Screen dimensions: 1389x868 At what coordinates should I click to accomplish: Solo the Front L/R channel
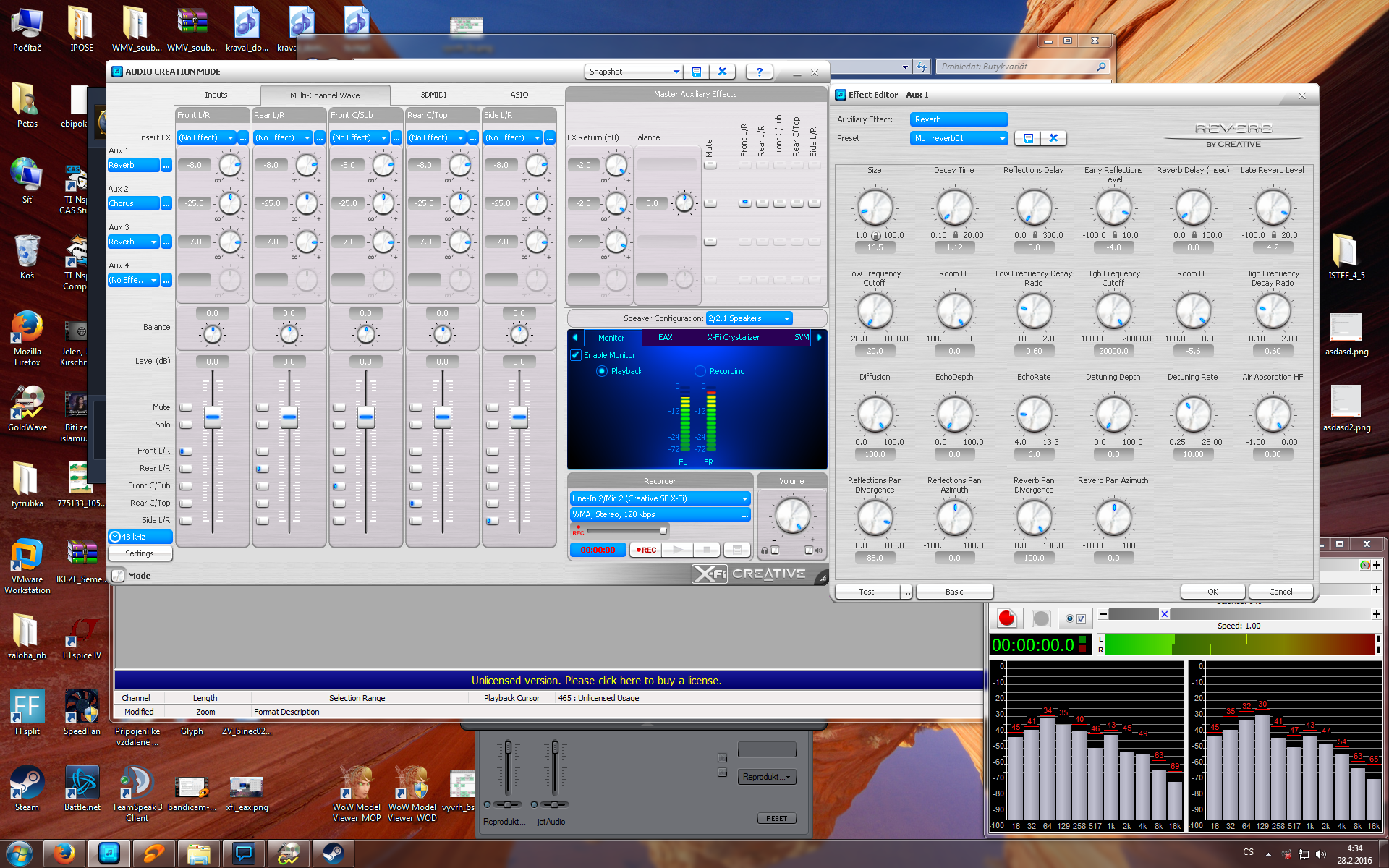tap(186, 425)
